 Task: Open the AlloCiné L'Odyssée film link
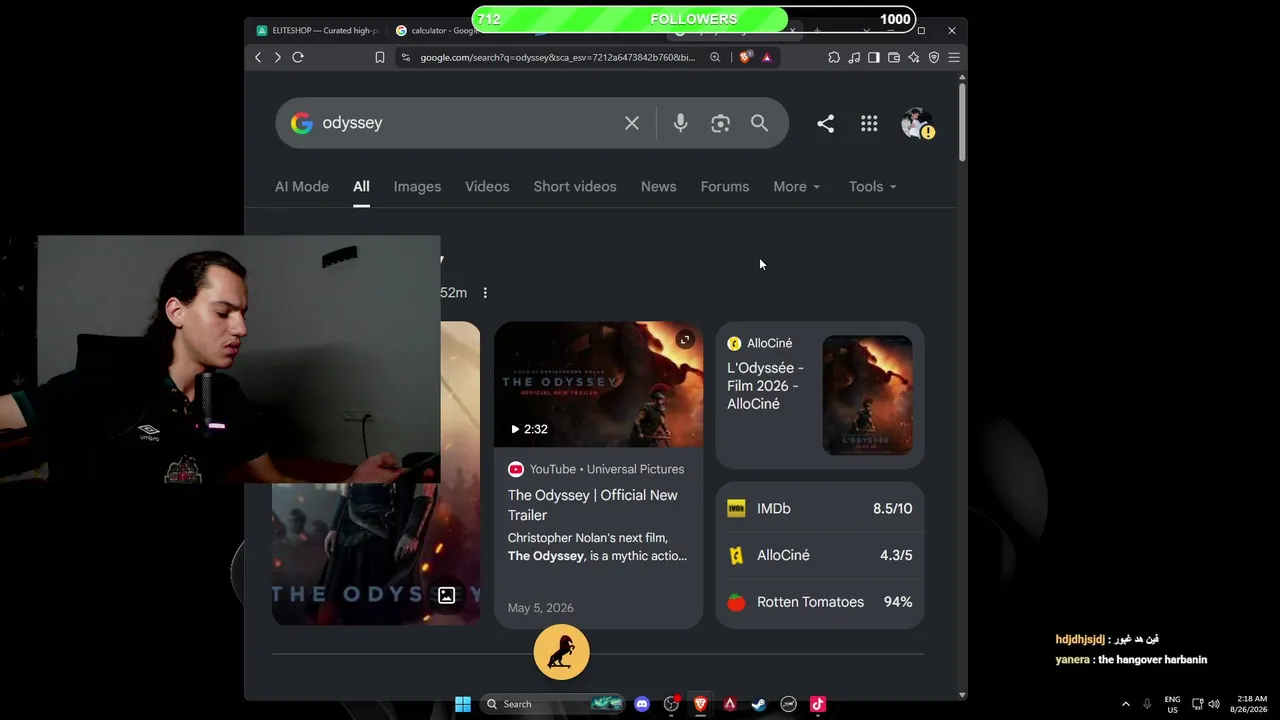click(765, 386)
